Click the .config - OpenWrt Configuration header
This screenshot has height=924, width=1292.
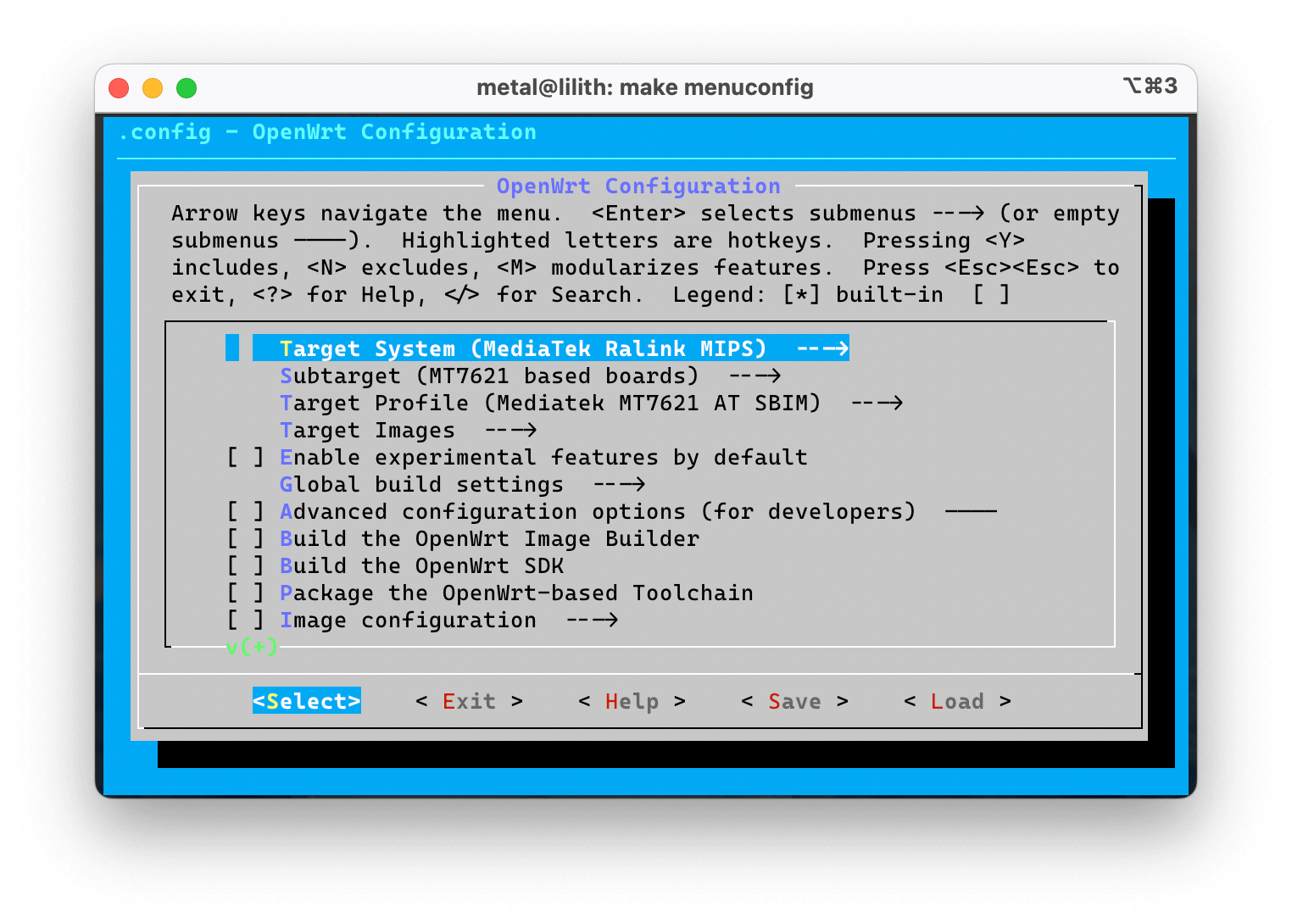pos(327,131)
